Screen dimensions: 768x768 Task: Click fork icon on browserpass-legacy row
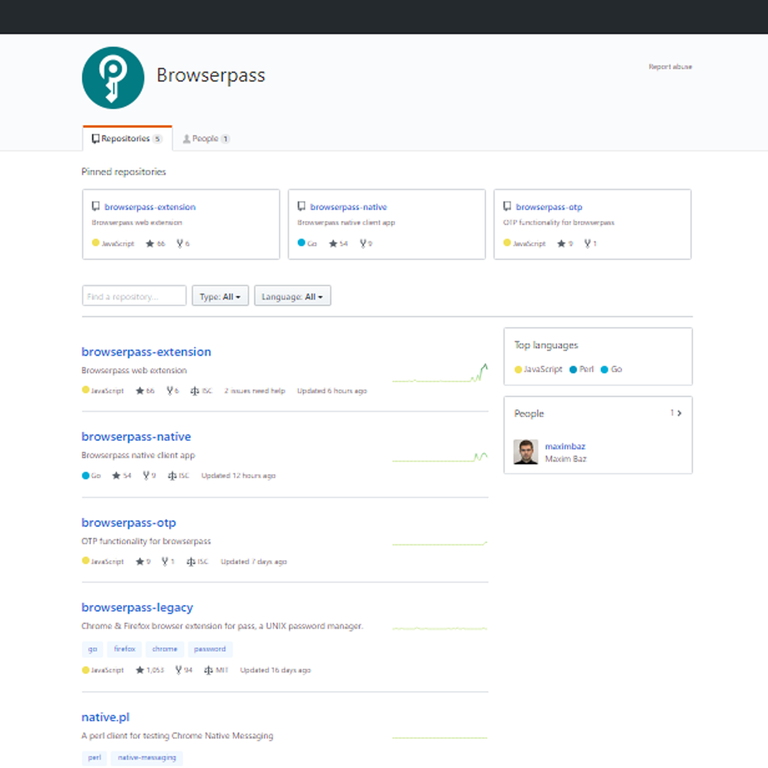[179, 670]
